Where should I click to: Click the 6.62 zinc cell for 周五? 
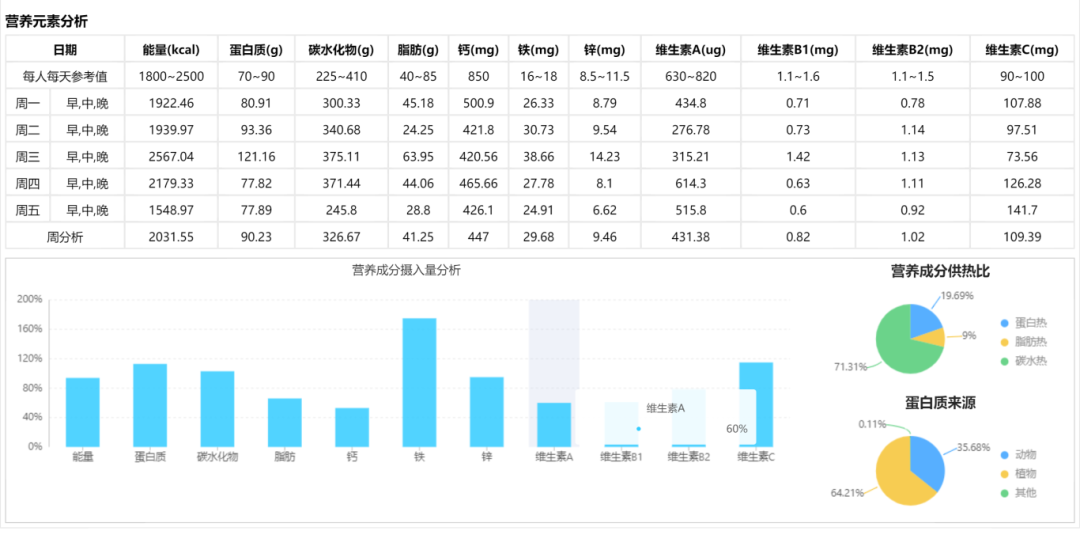click(605, 211)
